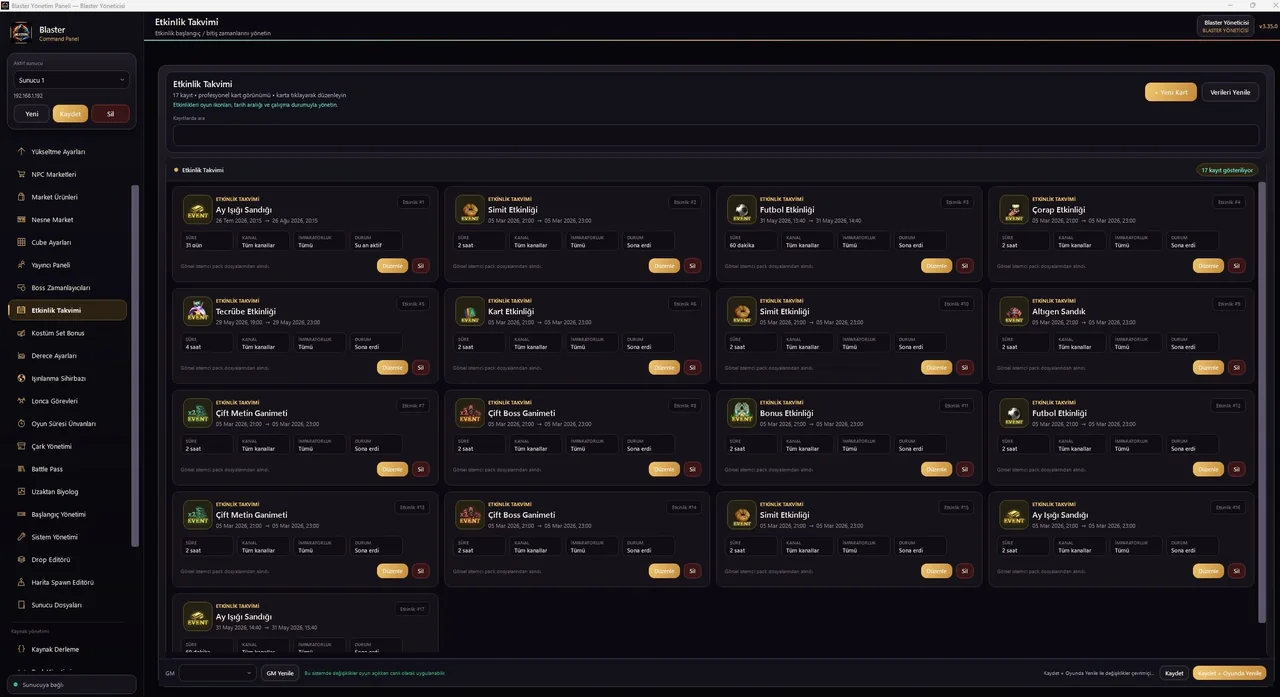The height and width of the screenshot is (697, 1280).
Task: Open the GM dropdown in the bottom bar
Action: (x=217, y=673)
